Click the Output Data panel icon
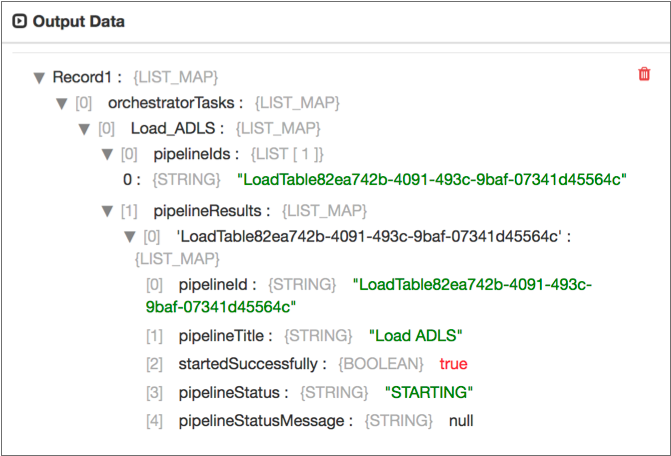The height and width of the screenshot is (456, 671). pyautogui.click(x=19, y=22)
